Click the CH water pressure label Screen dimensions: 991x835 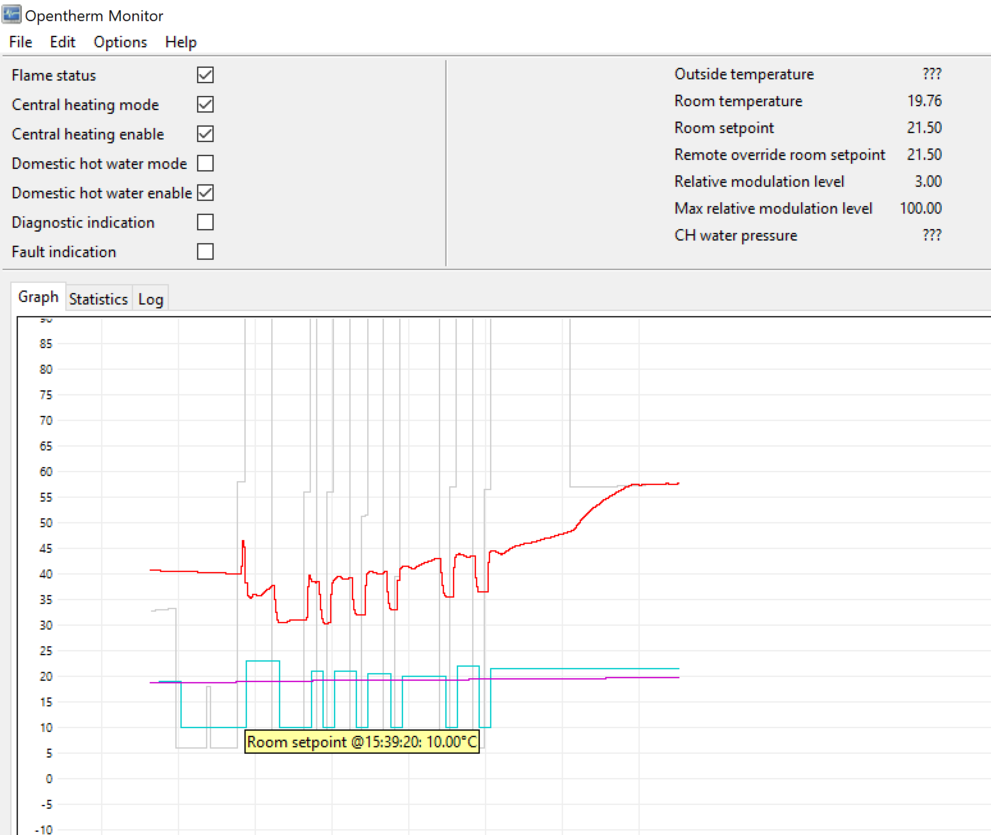pyautogui.click(x=736, y=235)
